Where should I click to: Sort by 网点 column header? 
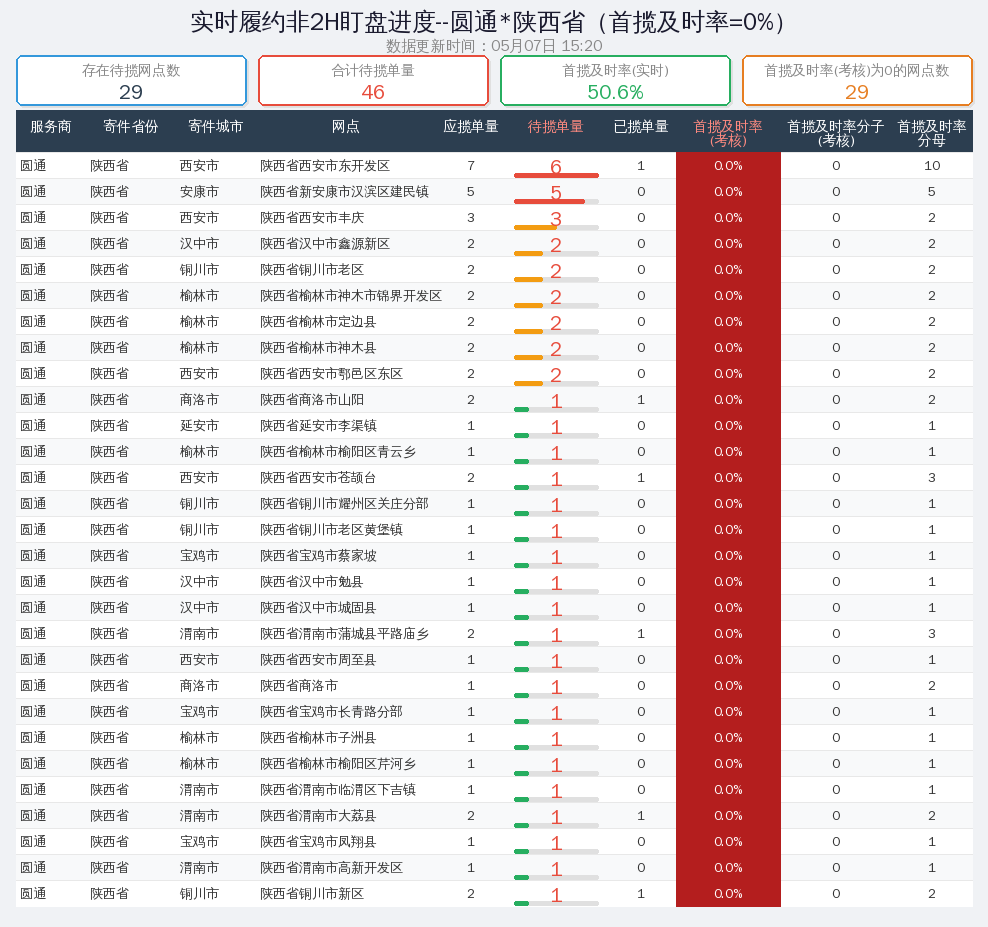(345, 127)
